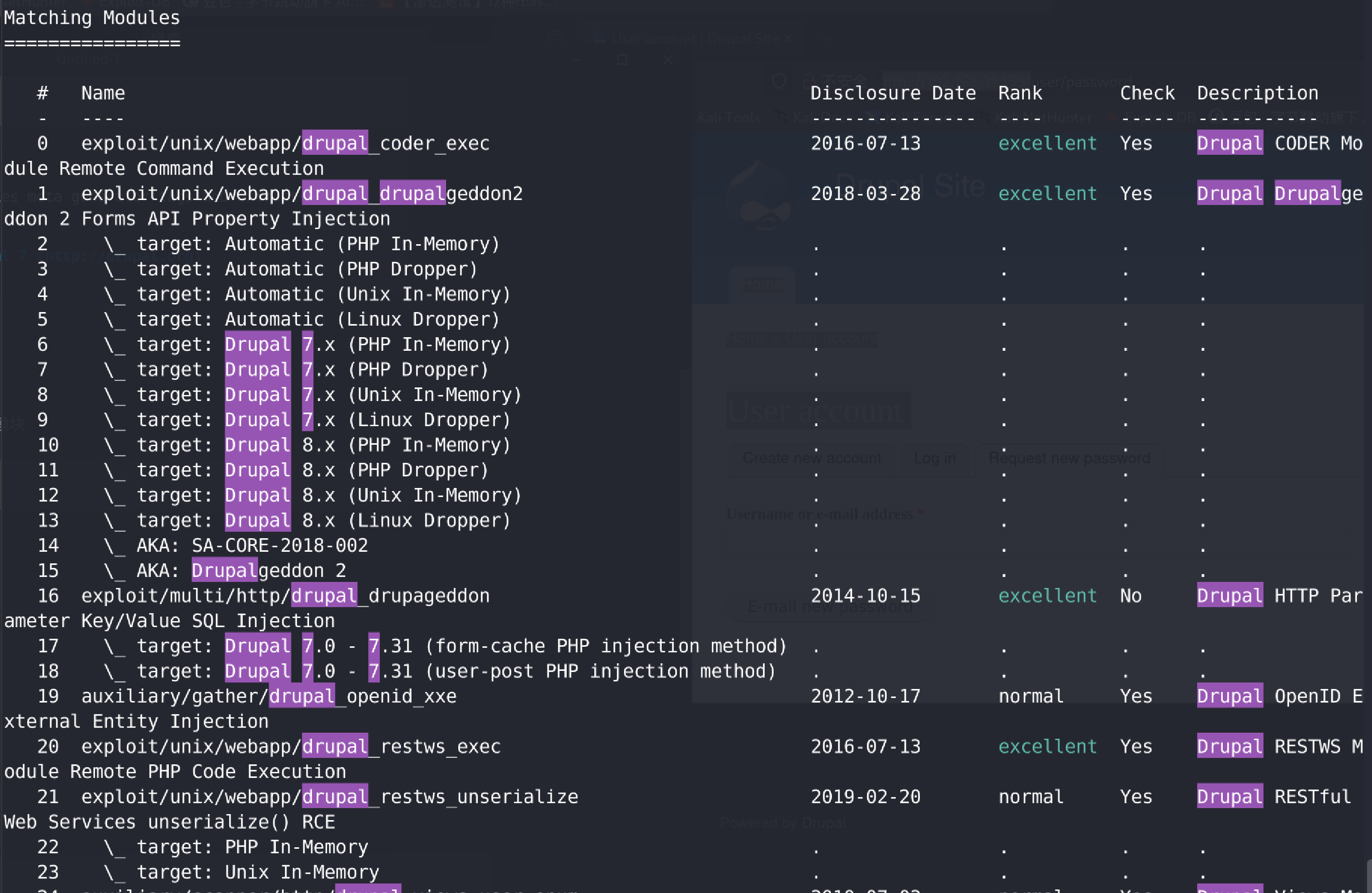
Task: Click target Automatic (PHP In-Memory) row 2
Action: [x=301, y=244]
